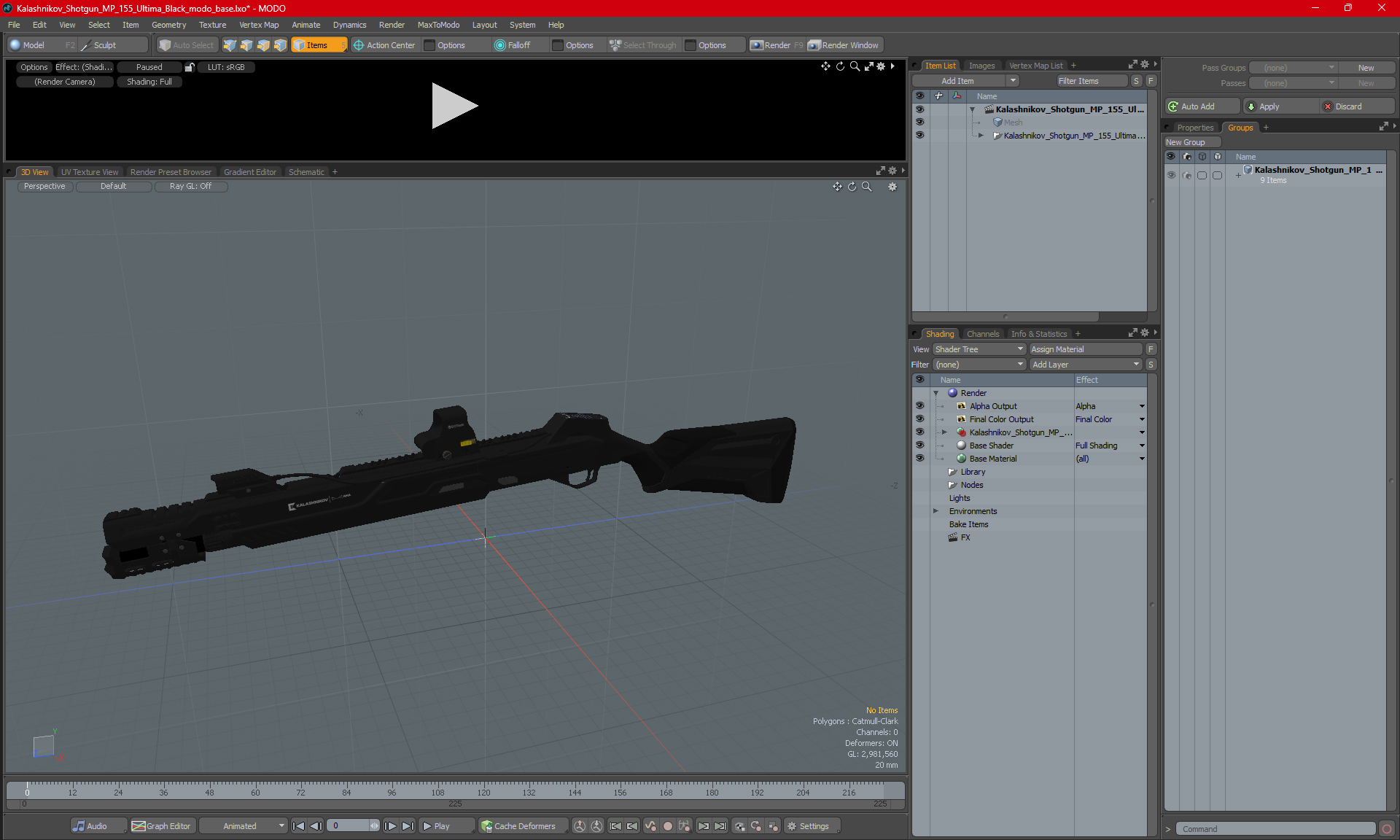Switch to the Images tab
The height and width of the screenshot is (840, 1400).
(981, 66)
